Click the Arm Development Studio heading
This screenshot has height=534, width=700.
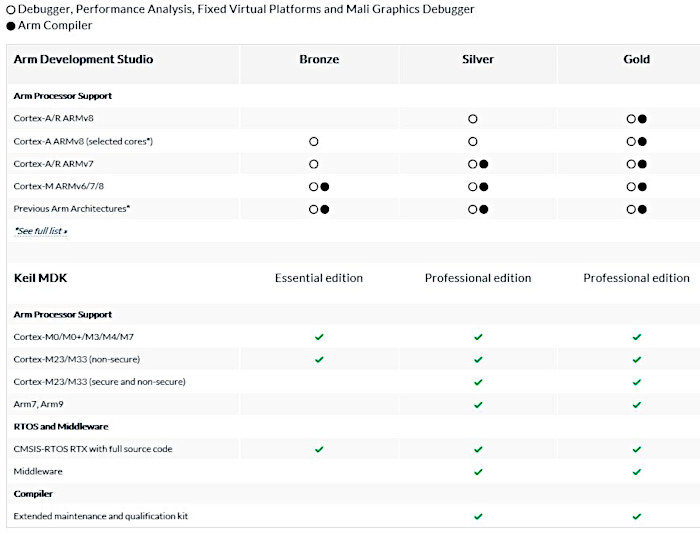(x=83, y=60)
